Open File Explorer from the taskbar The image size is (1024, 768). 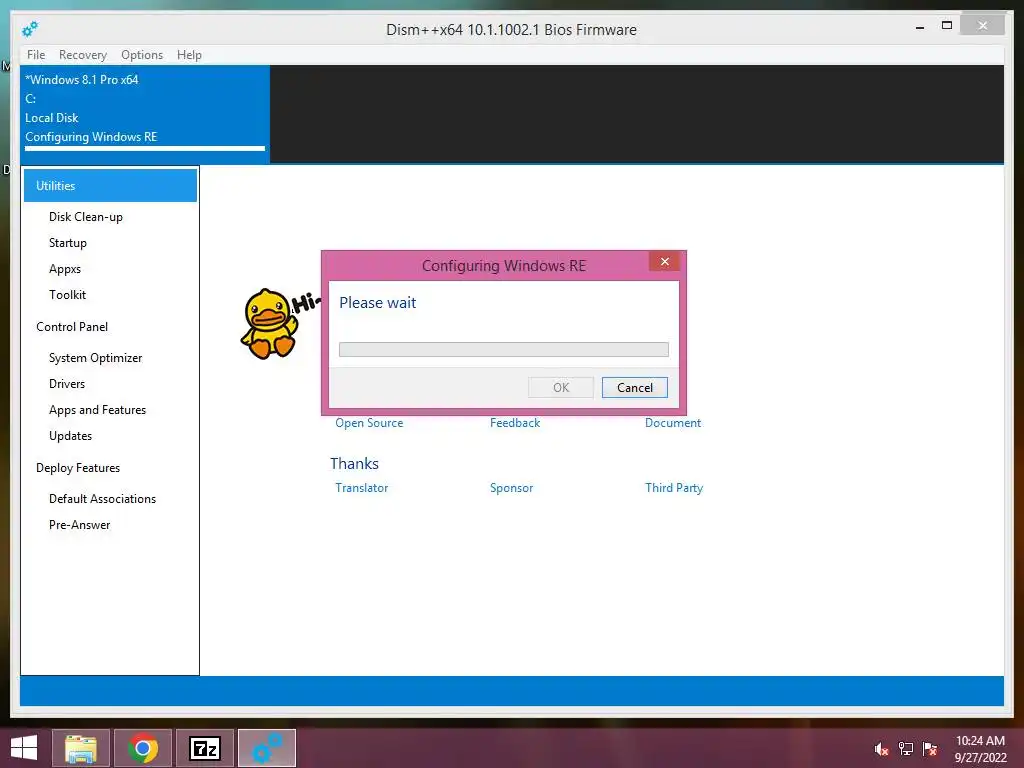pyautogui.click(x=81, y=748)
